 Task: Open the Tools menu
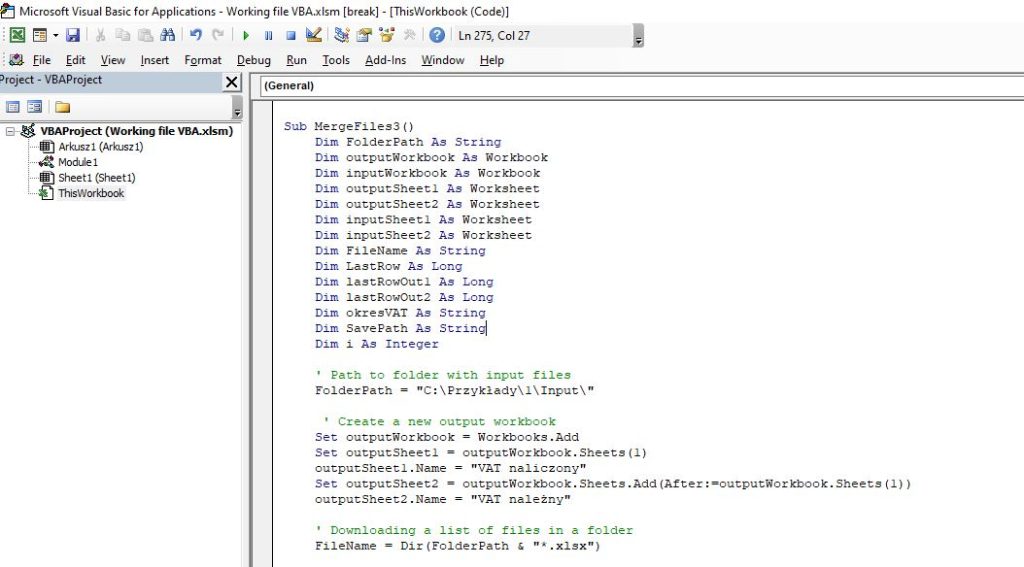point(336,60)
